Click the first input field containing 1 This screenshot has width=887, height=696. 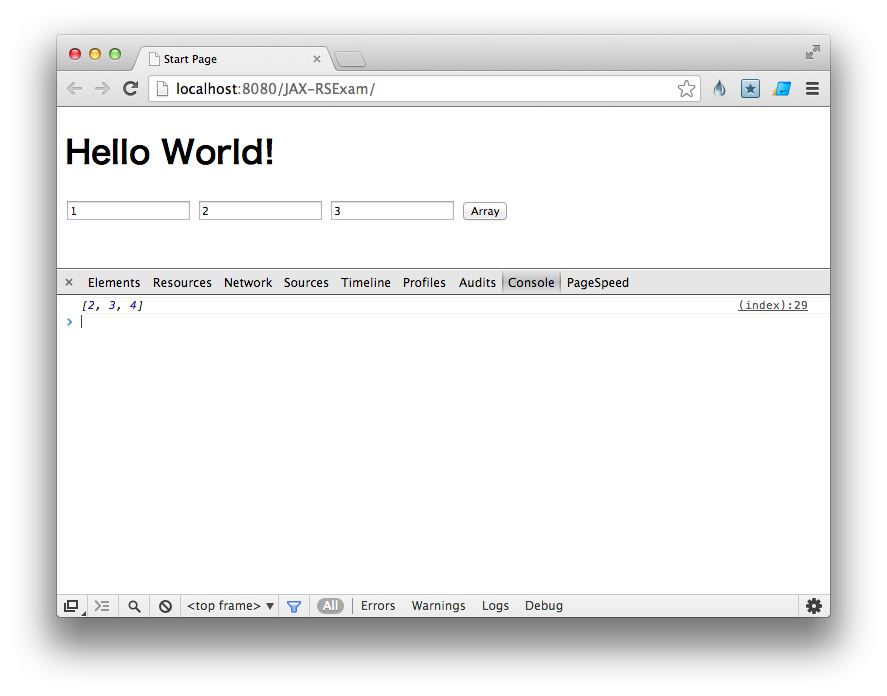pyautogui.click(x=128, y=211)
